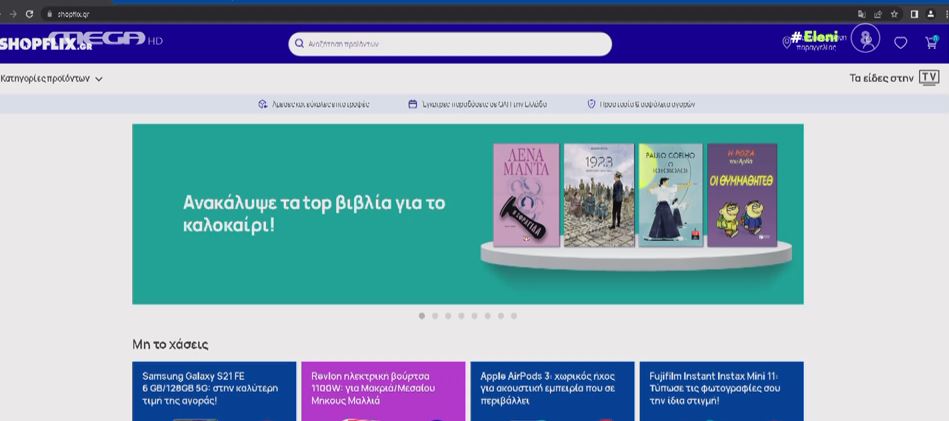
Task: Select the fifth carousel dot
Action: click(474, 316)
